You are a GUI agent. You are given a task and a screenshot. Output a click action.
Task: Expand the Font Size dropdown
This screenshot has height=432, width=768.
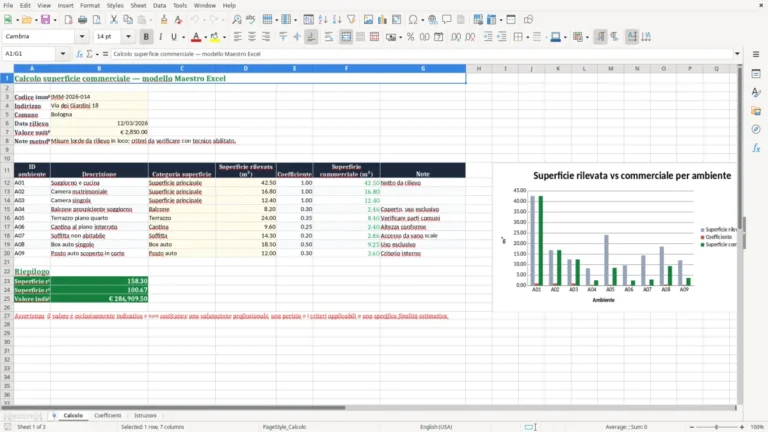click(x=128, y=37)
